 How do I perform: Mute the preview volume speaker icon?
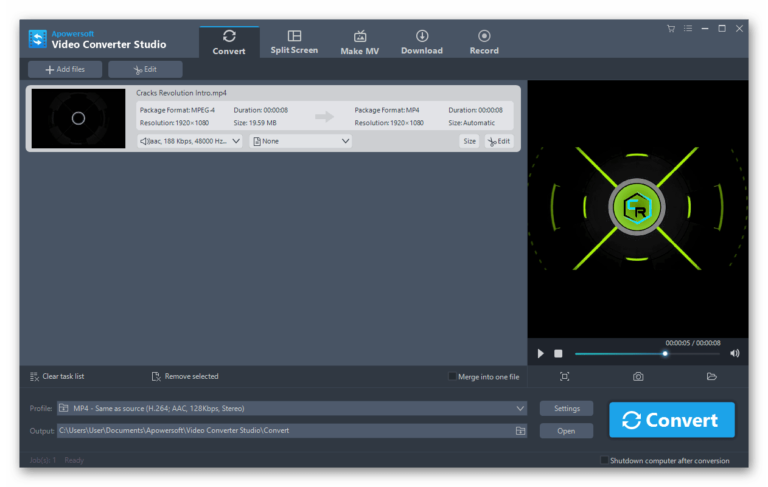point(735,353)
